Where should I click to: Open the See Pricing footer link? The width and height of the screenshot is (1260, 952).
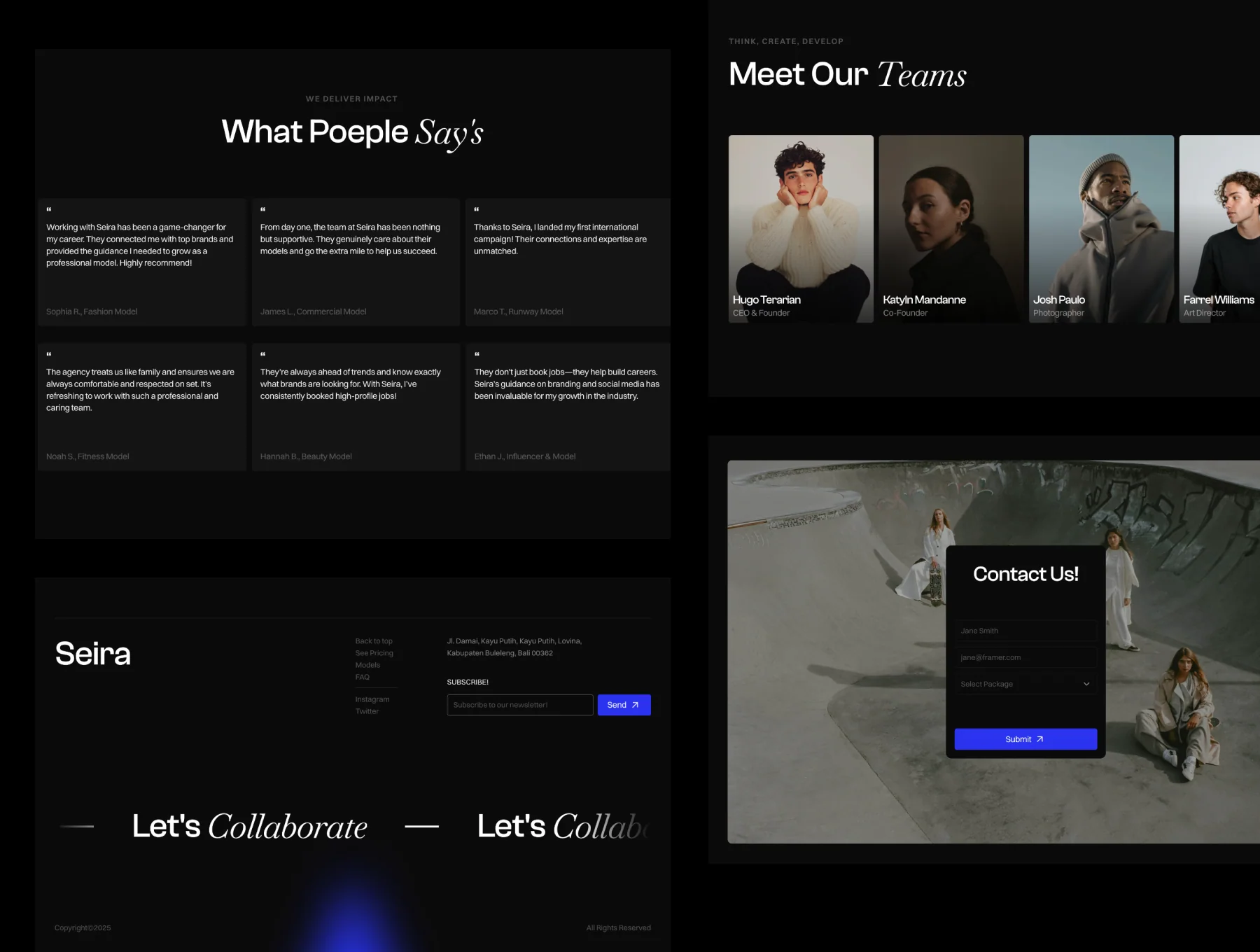374,653
